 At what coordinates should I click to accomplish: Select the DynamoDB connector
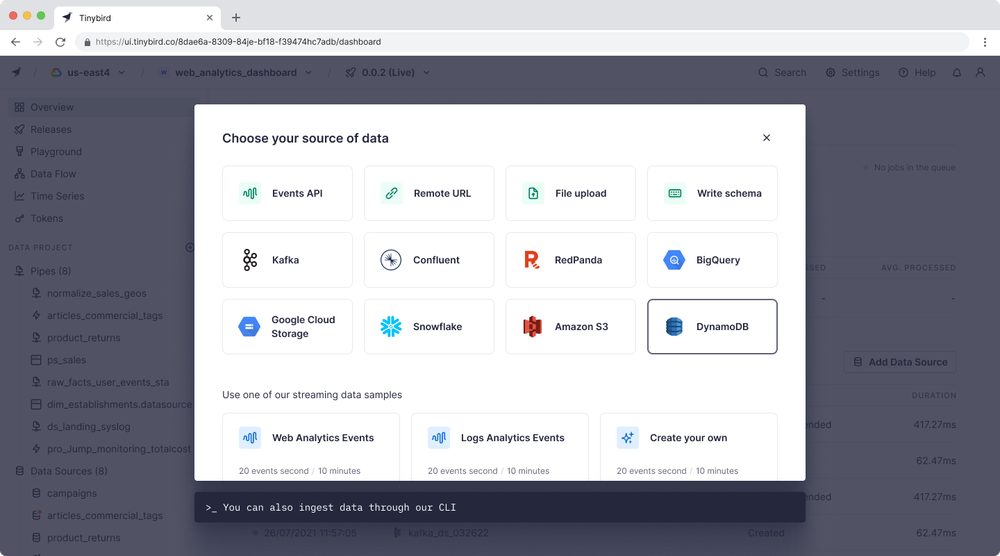pos(712,327)
